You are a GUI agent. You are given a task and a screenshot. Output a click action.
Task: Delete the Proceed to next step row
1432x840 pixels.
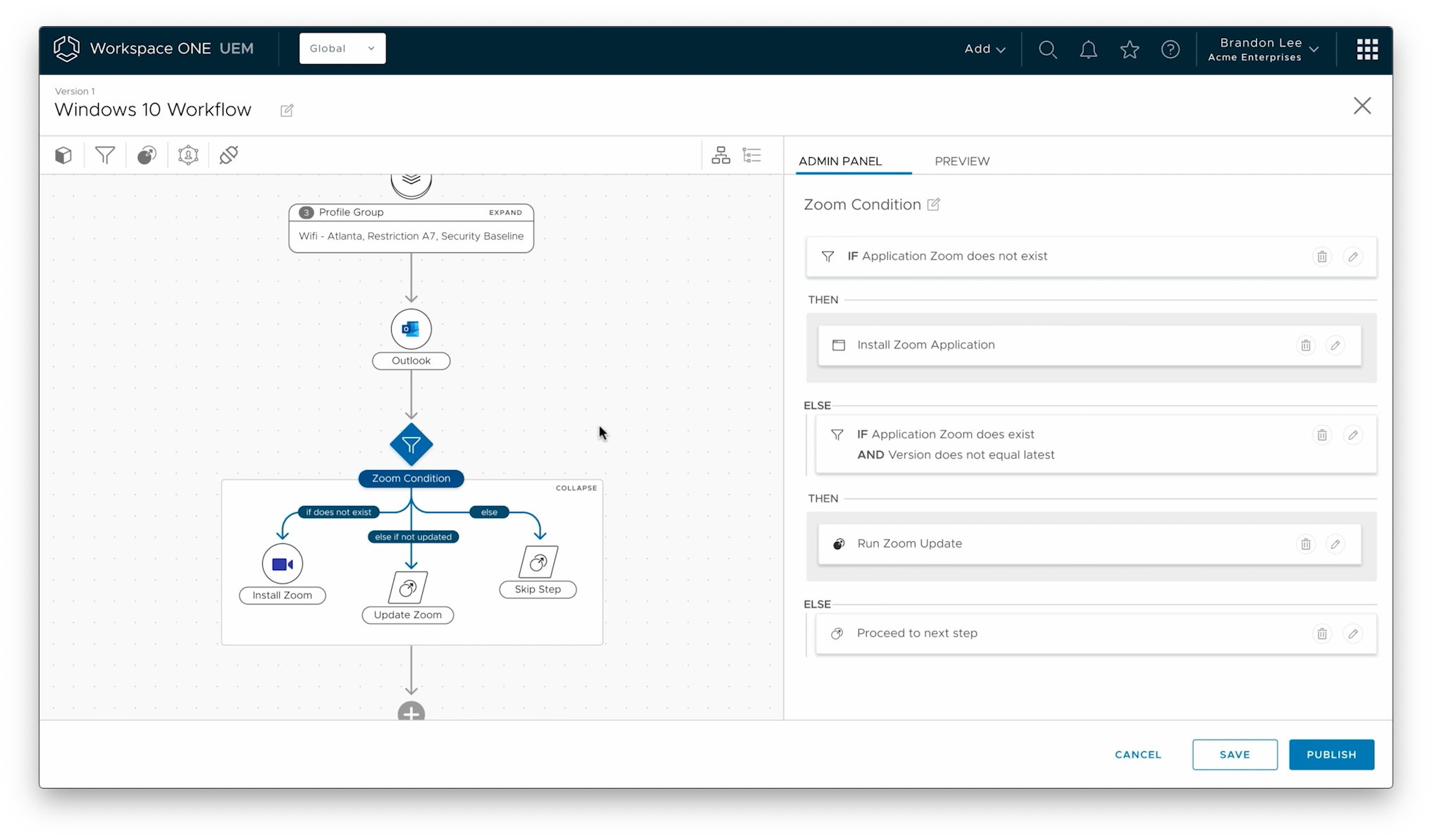click(x=1322, y=634)
